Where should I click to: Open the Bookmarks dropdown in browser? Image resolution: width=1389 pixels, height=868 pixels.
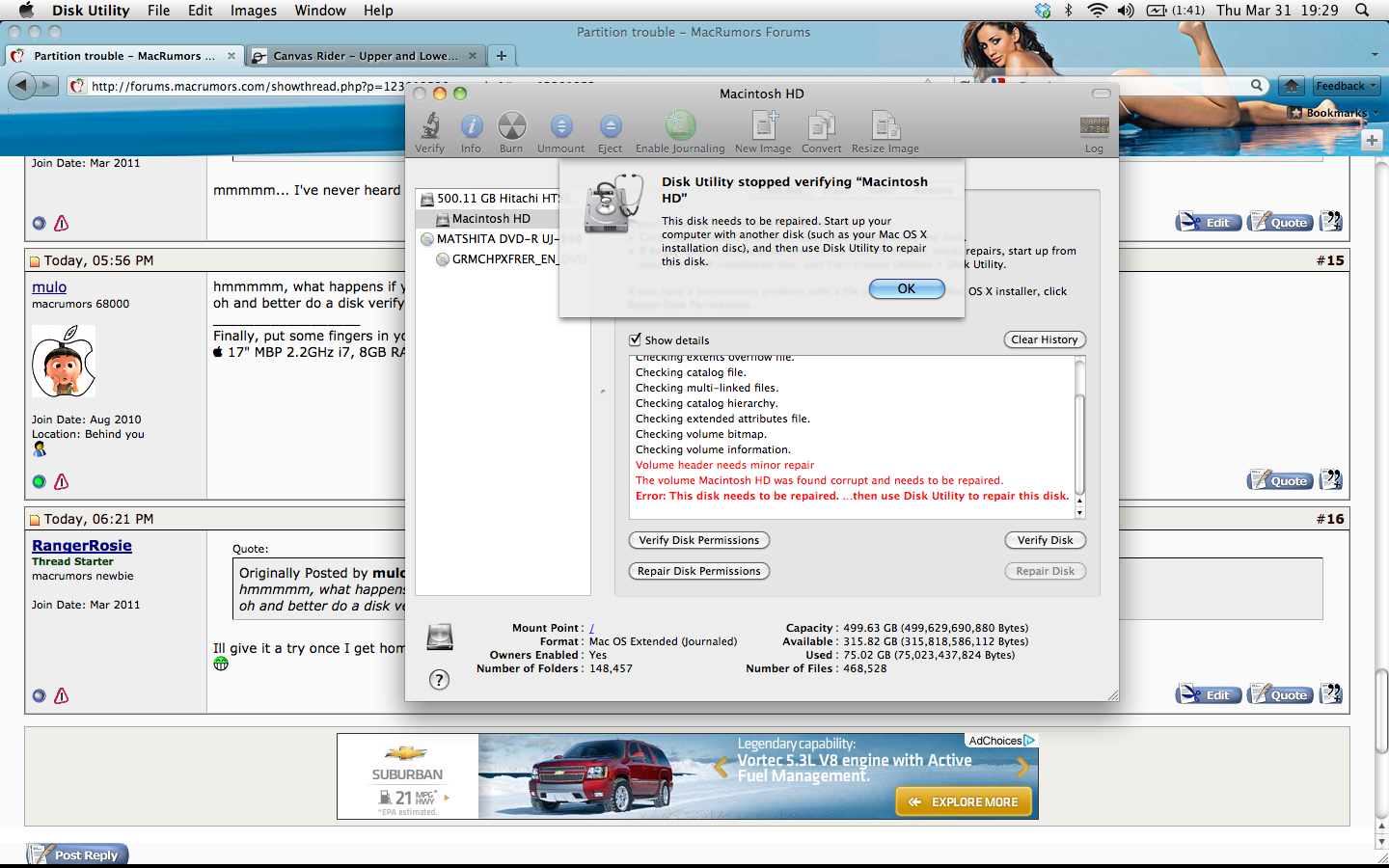click(1337, 113)
